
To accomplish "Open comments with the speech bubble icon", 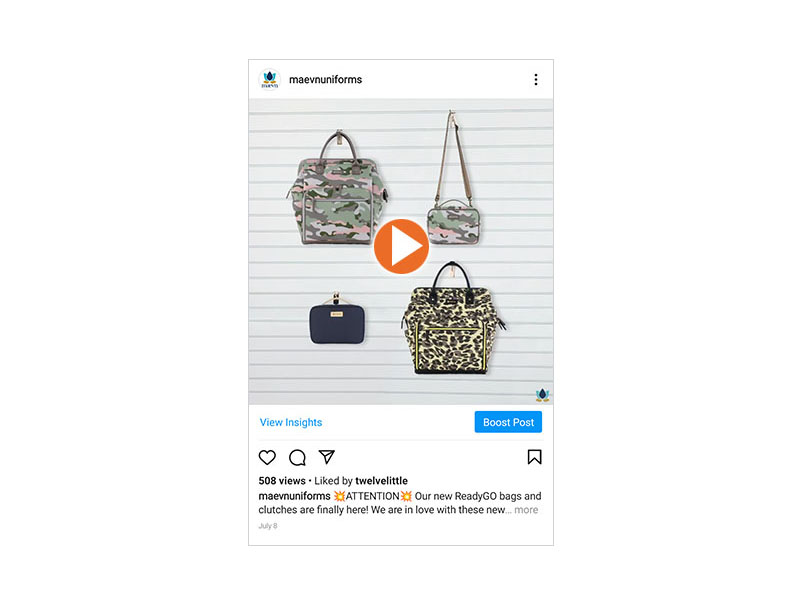I will (x=297, y=457).
